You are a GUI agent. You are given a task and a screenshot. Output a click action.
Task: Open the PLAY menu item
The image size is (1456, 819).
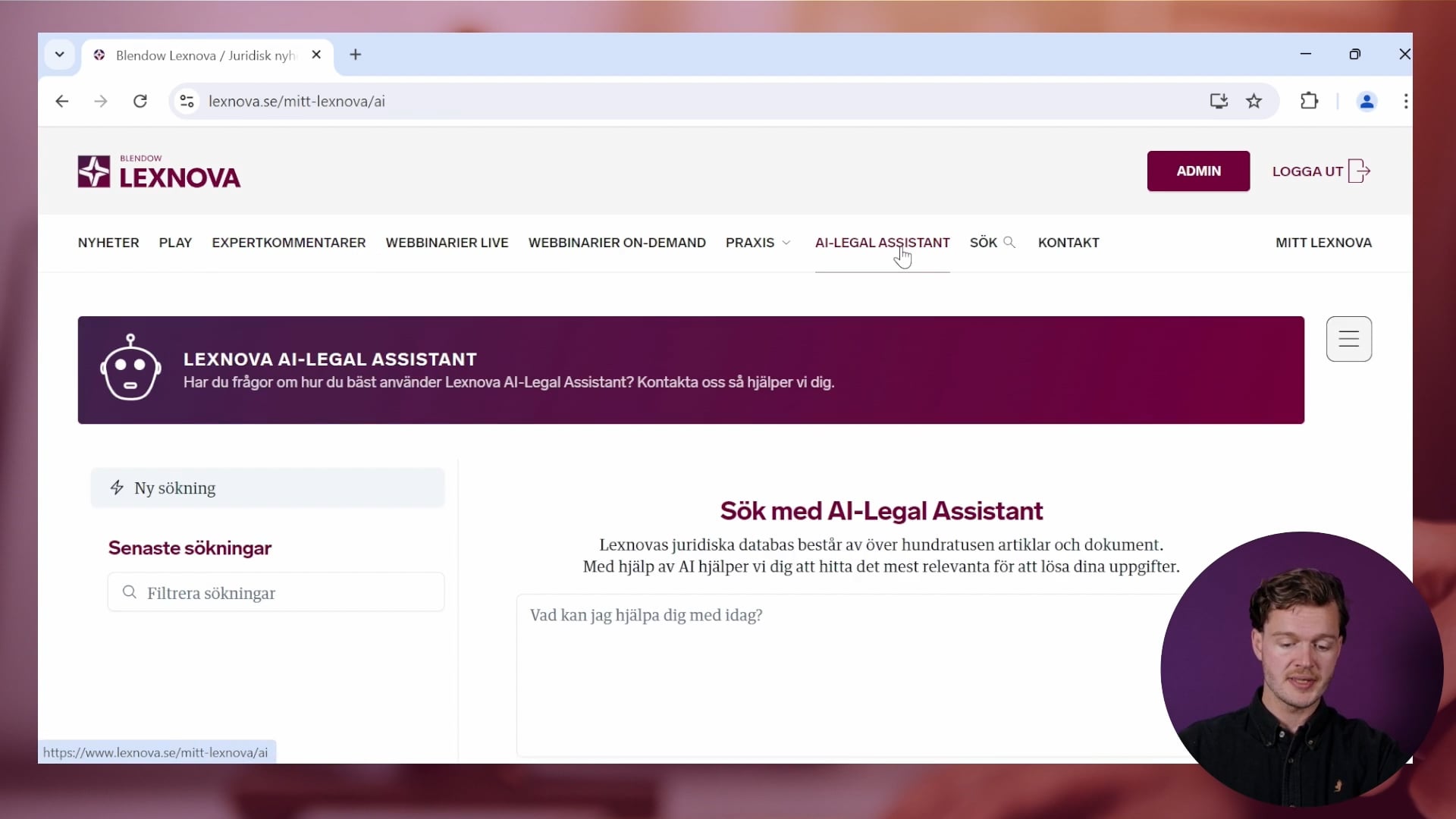(x=175, y=243)
